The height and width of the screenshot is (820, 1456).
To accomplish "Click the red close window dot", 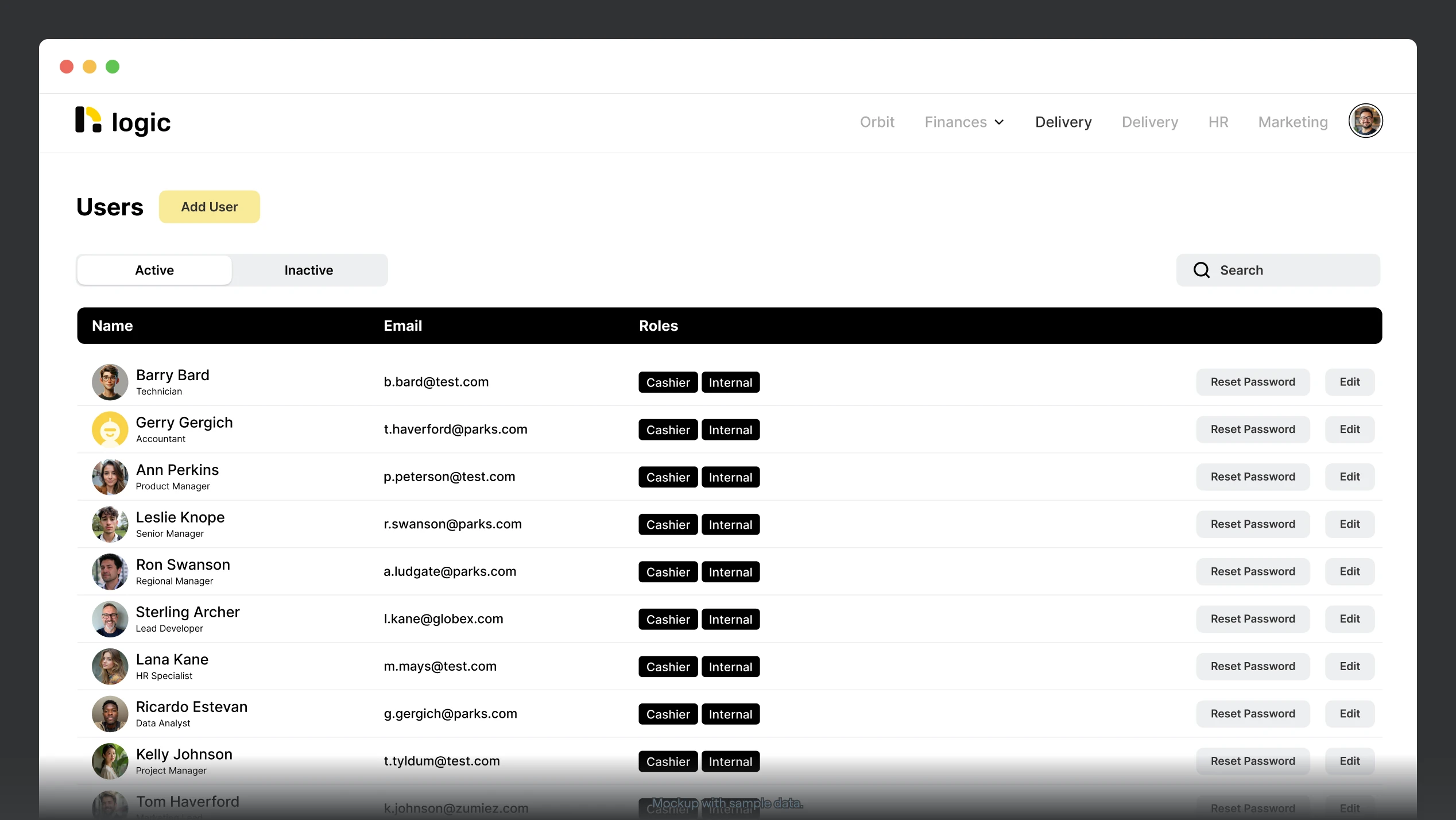I will (x=67, y=67).
